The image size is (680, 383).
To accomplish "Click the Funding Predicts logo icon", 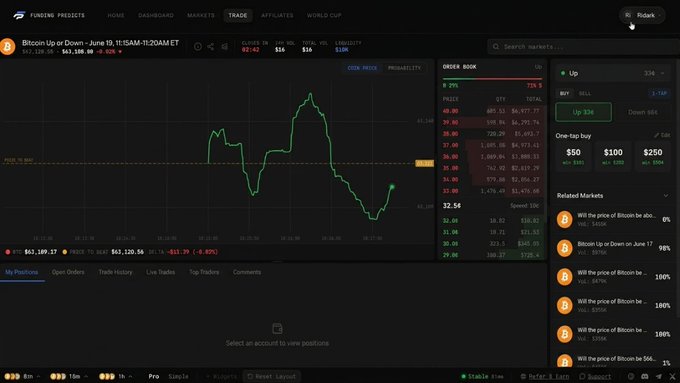I will (x=19, y=15).
